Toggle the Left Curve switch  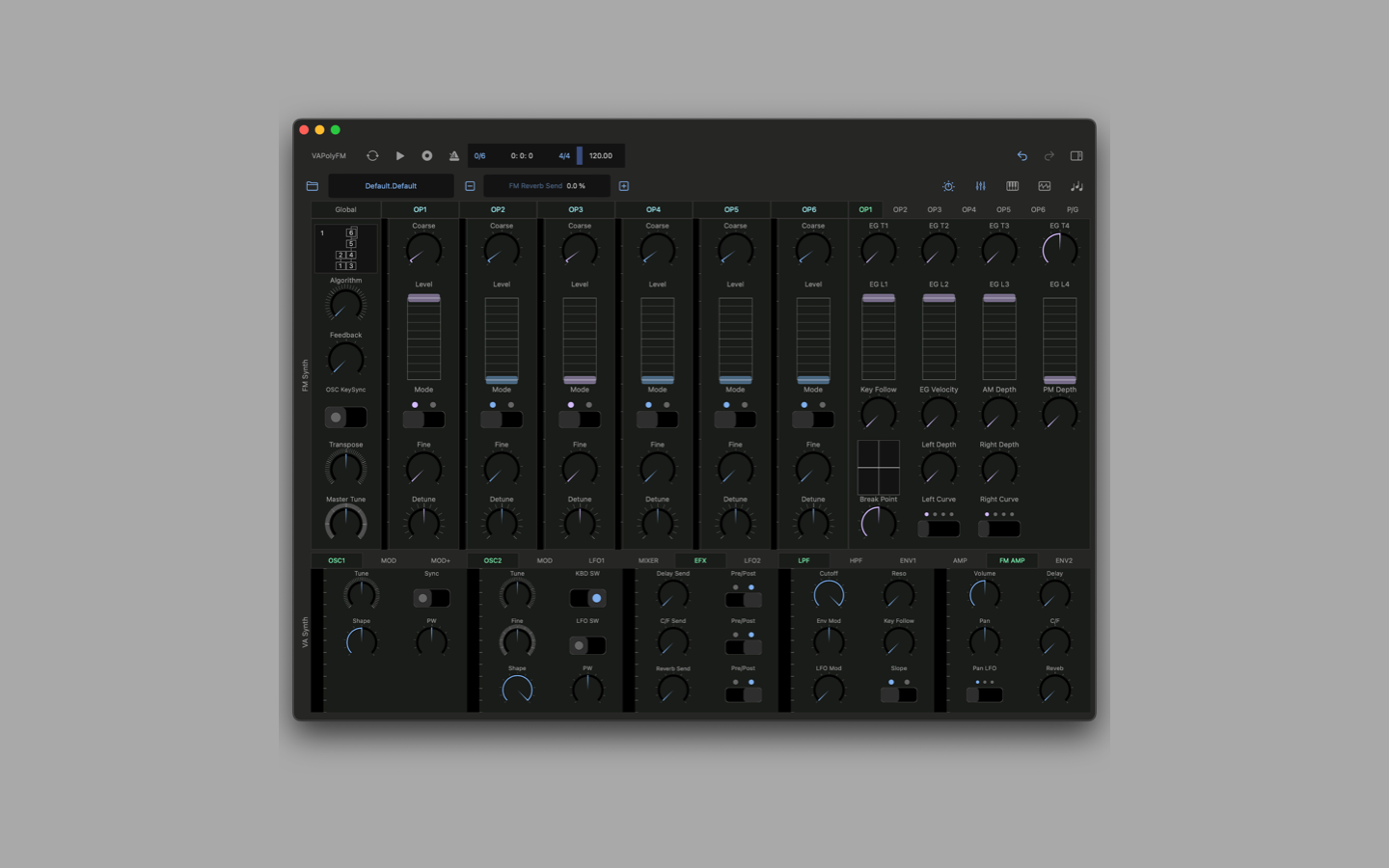pyautogui.click(x=939, y=529)
